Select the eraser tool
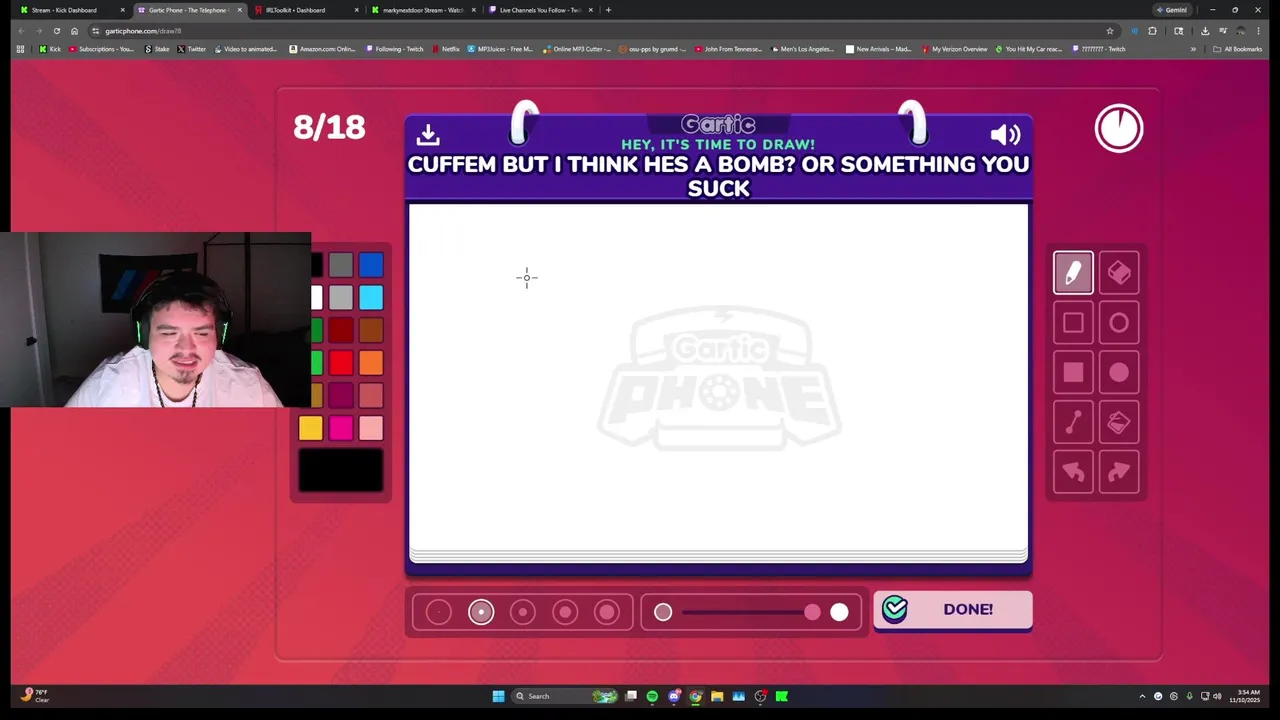The image size is (1280, 720). [1119, 273]
